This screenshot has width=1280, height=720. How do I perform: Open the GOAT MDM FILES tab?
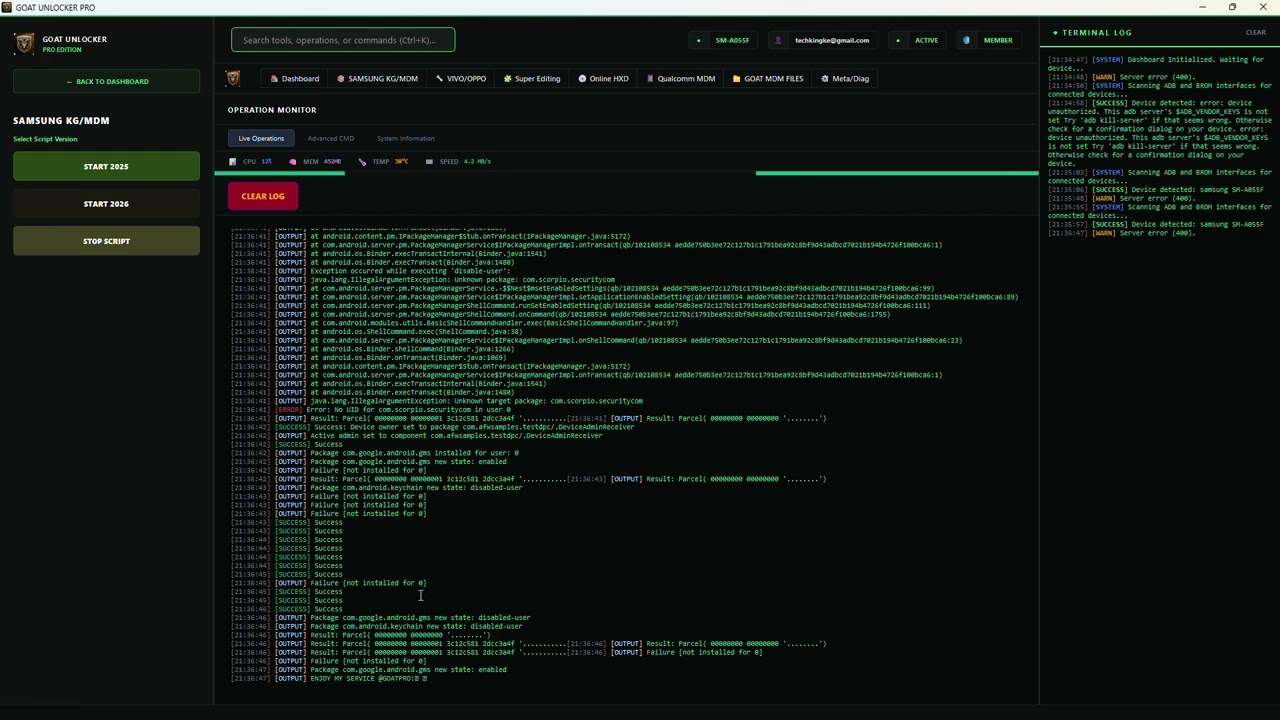click(x=768, y=79)
